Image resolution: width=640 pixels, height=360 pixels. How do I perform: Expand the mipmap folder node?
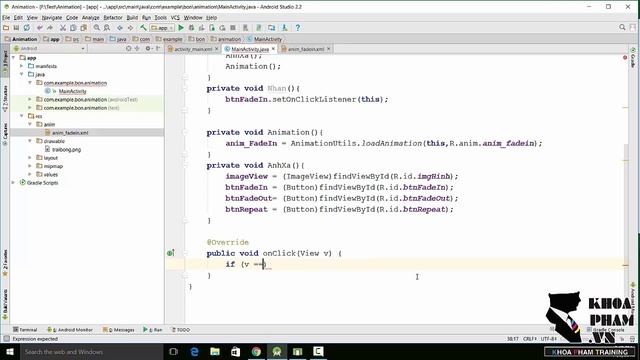[30, 166]
